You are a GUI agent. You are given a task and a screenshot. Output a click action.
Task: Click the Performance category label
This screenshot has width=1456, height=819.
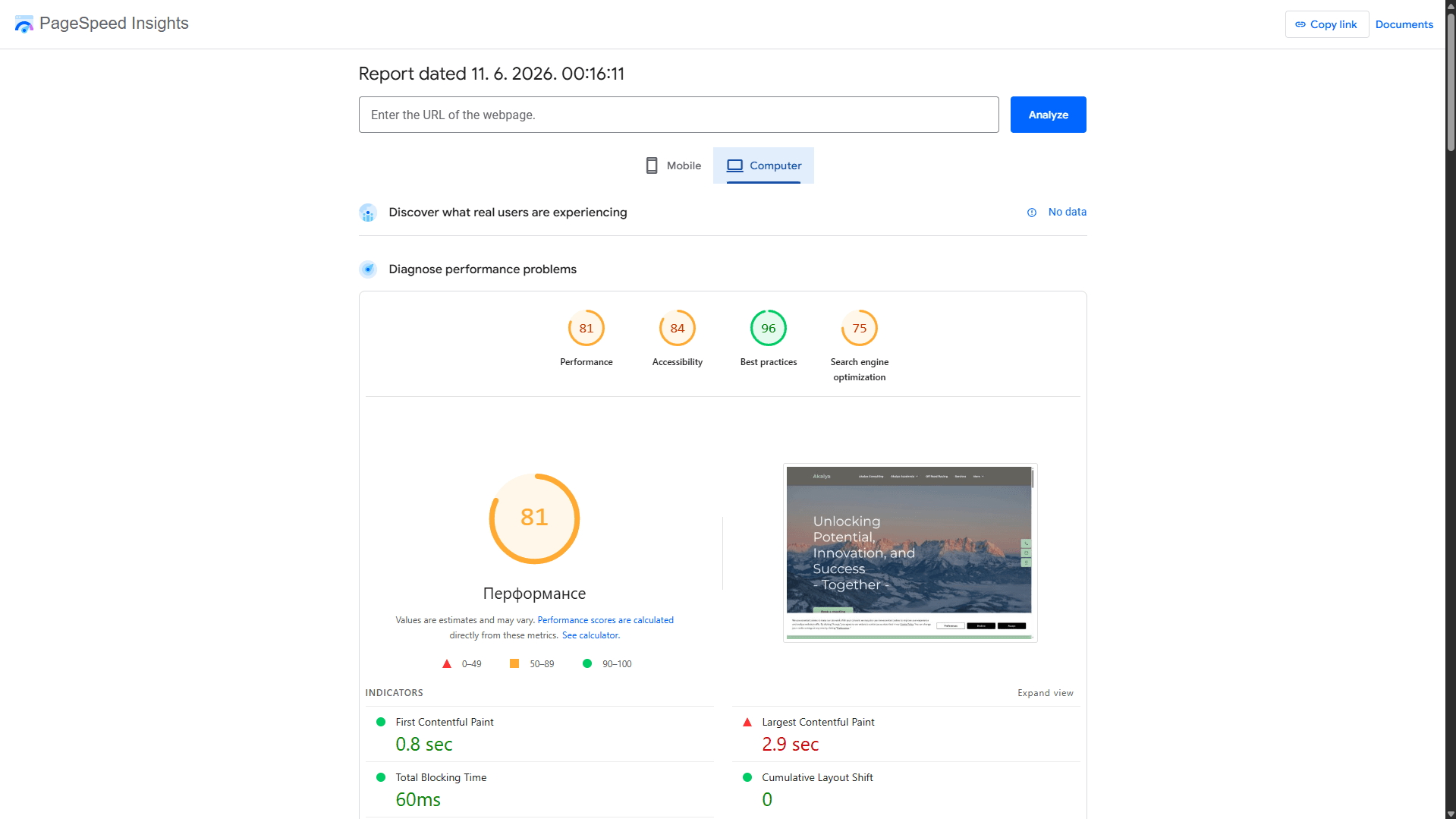tap(586, 362)
